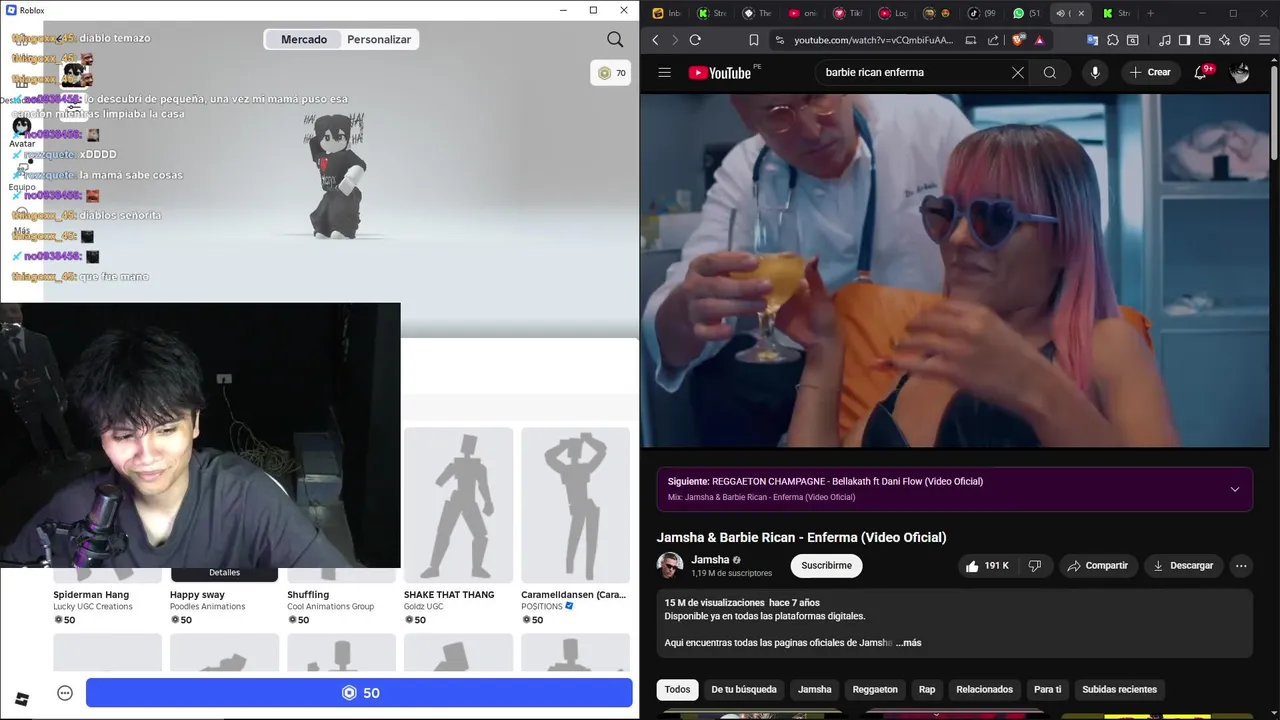Screen dimensions: 1280x720
Task: Open site settings icon in address bar
Action: coord(781,40)
